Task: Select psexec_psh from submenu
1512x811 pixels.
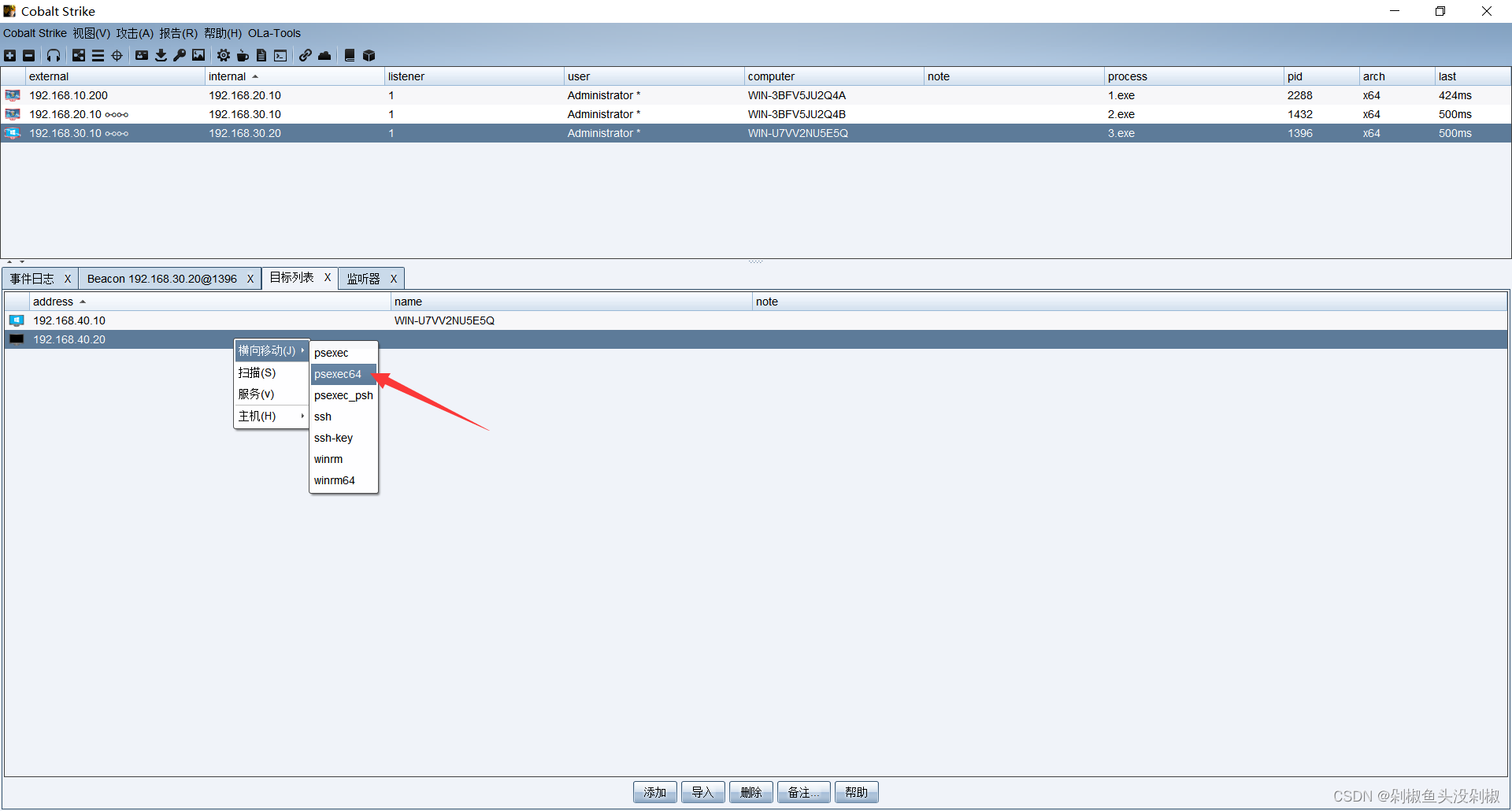Action: coord(344,395)
